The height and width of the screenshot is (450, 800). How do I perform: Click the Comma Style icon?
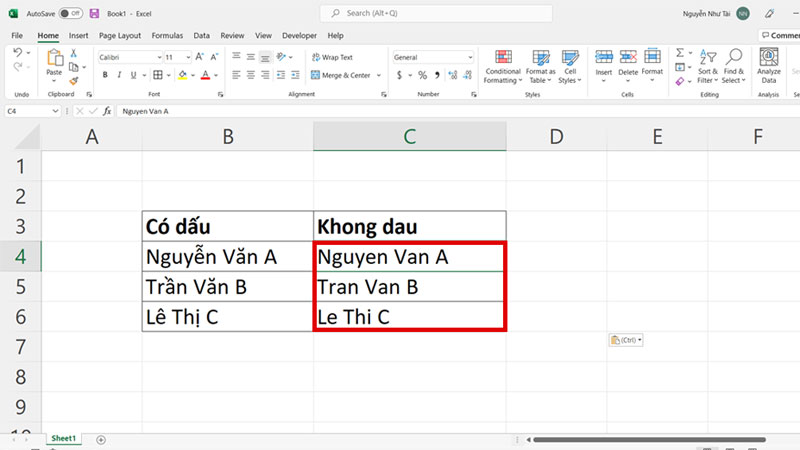(437, 75)
